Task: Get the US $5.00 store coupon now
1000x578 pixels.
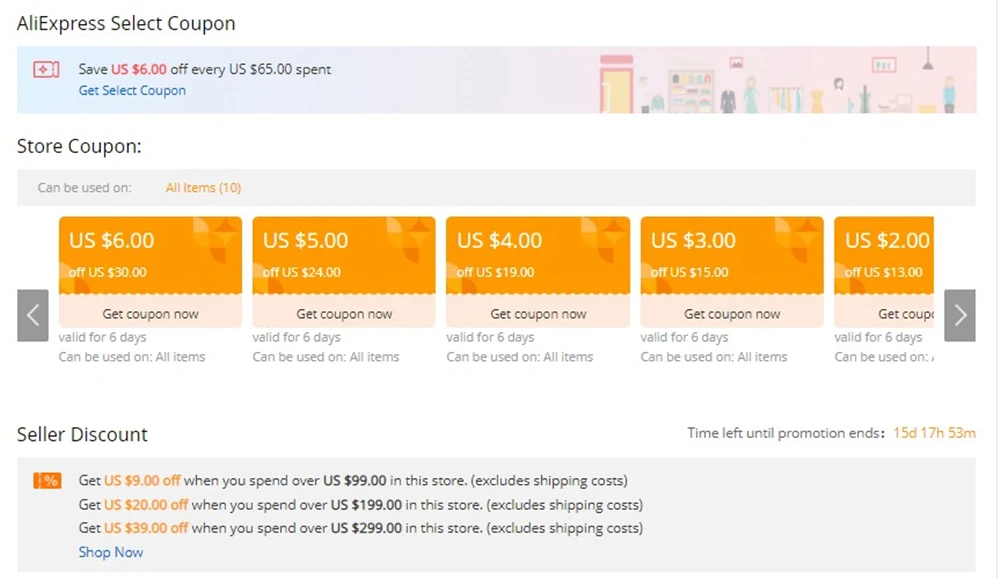Action: pos(344,314)
